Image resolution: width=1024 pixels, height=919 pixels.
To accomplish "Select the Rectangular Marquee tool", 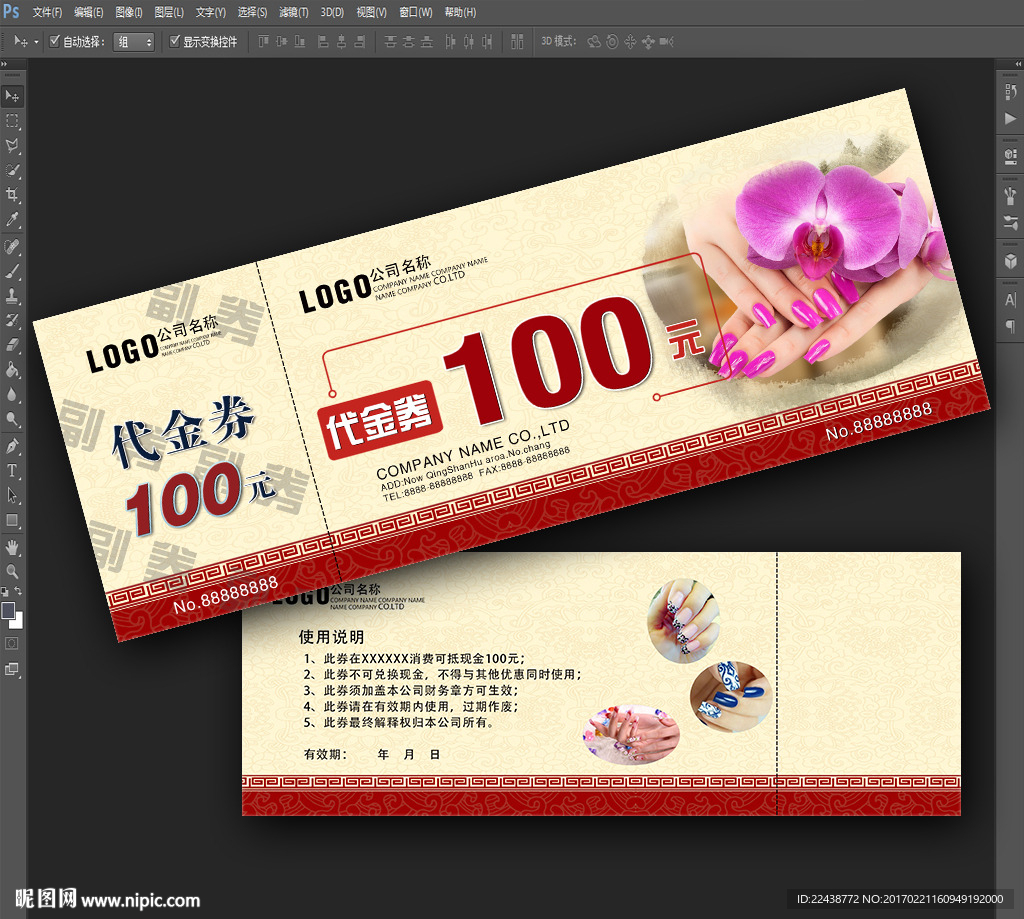I will point(12,121).
